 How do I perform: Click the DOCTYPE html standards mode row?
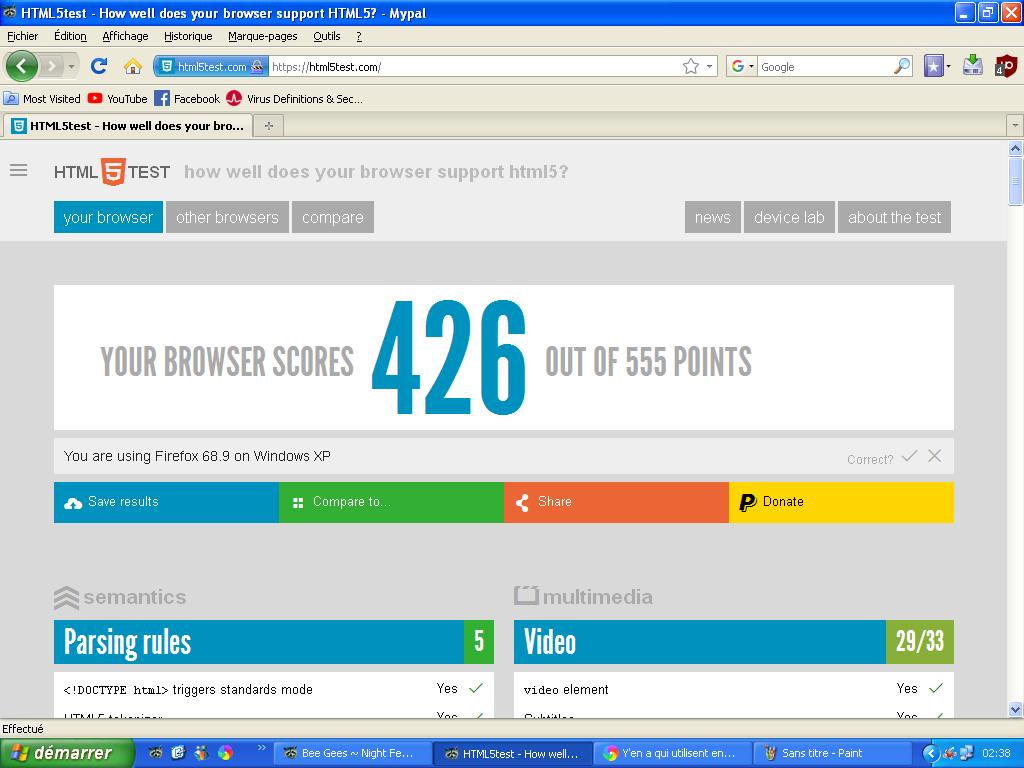click(x=274, y=689)
